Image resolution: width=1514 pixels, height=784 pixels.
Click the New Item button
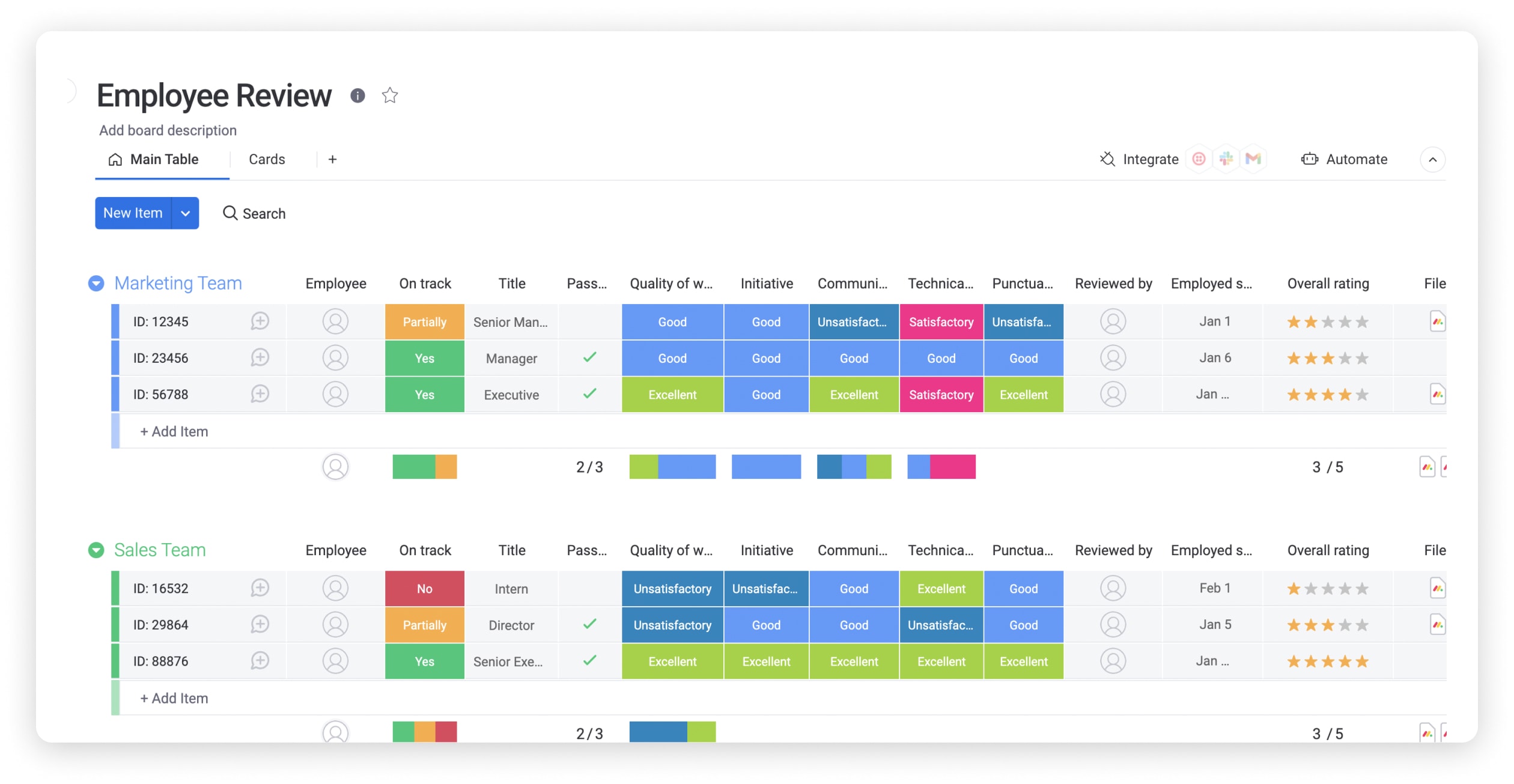point(133,213)
